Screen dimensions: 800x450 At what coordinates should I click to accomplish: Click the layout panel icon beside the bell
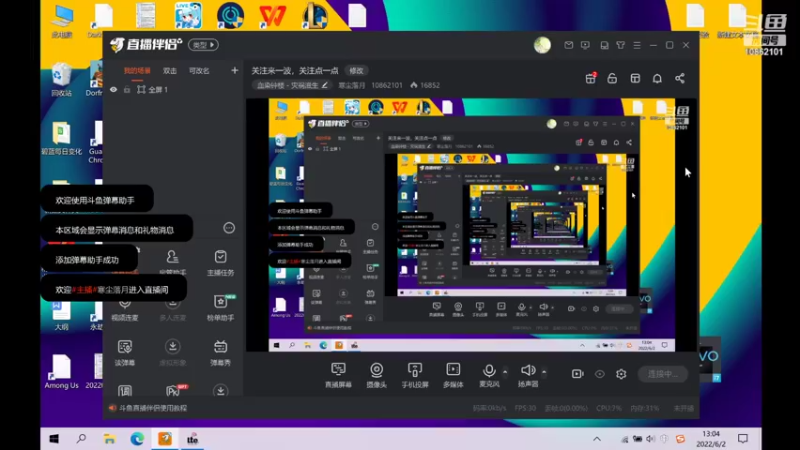pos(635,78)
